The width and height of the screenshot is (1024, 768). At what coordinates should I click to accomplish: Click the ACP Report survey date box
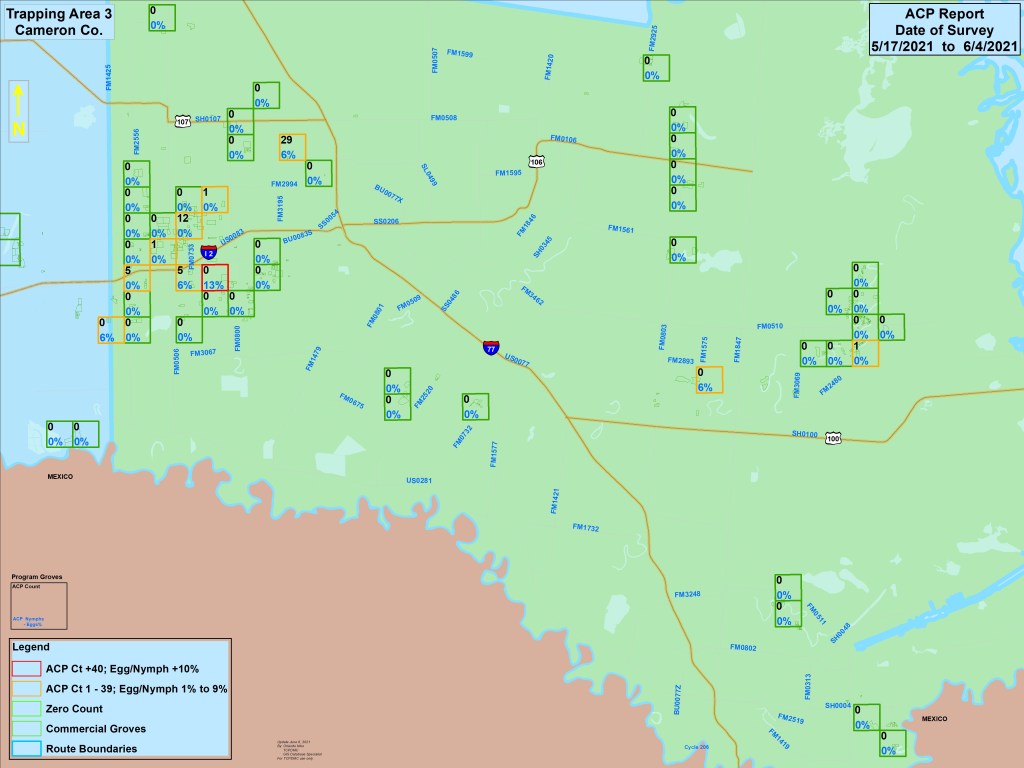coord(944,30)
